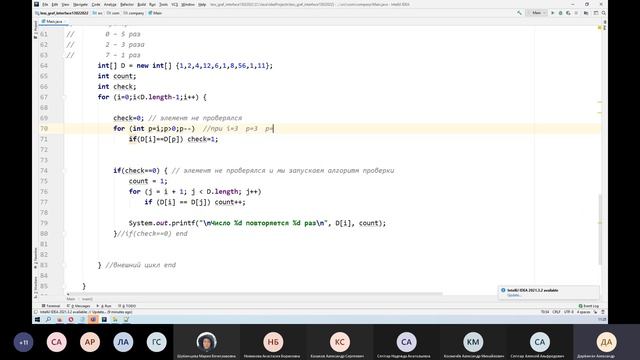Screen dimensions: 640x360
Task: Click the tool windows toggle icon in status bar corner
Action: 36,312
